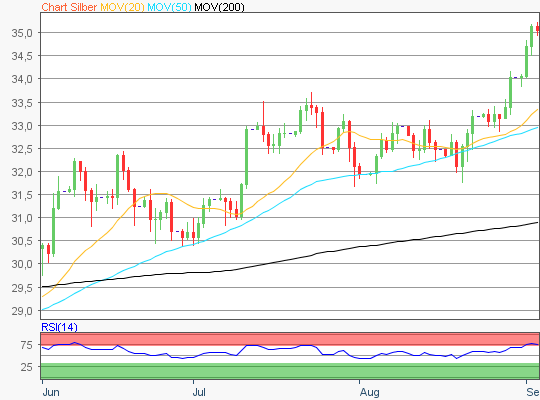Viewport: 540px width, 400px height.
Task: Click the Aug month label on time axis
Action: (x=370, y=392)
